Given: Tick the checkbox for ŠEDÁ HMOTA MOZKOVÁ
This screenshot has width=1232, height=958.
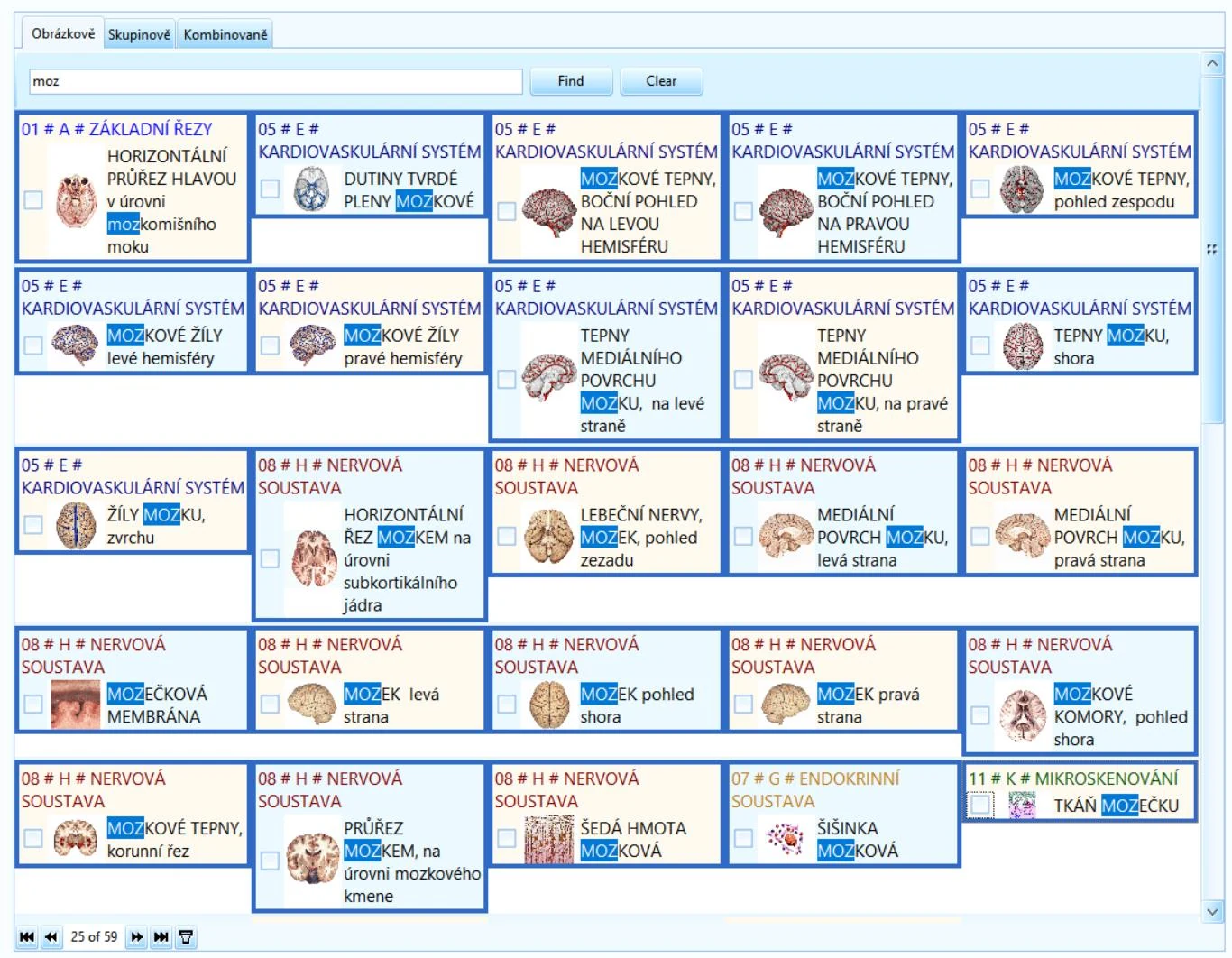Looking at the screenshot, I should pyautogui.click(x=507, y=838).
